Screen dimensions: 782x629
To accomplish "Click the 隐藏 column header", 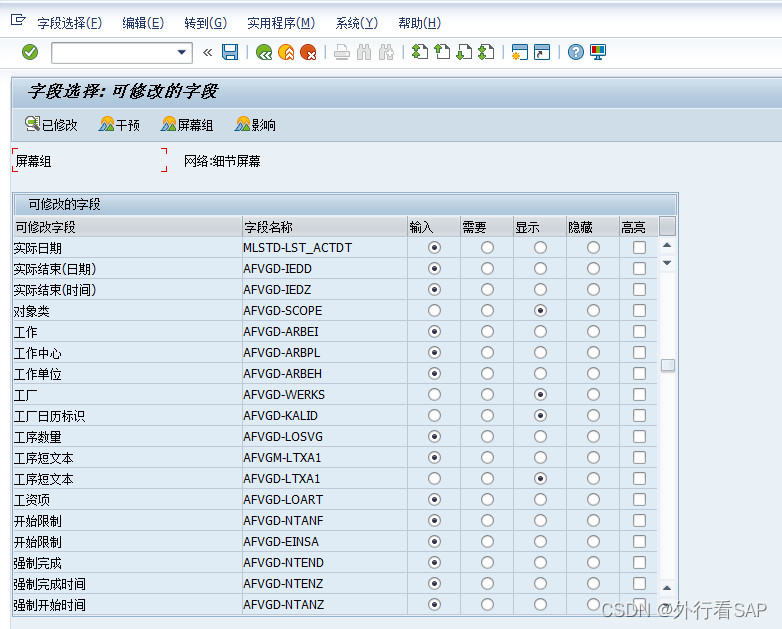I will point(592,227).
